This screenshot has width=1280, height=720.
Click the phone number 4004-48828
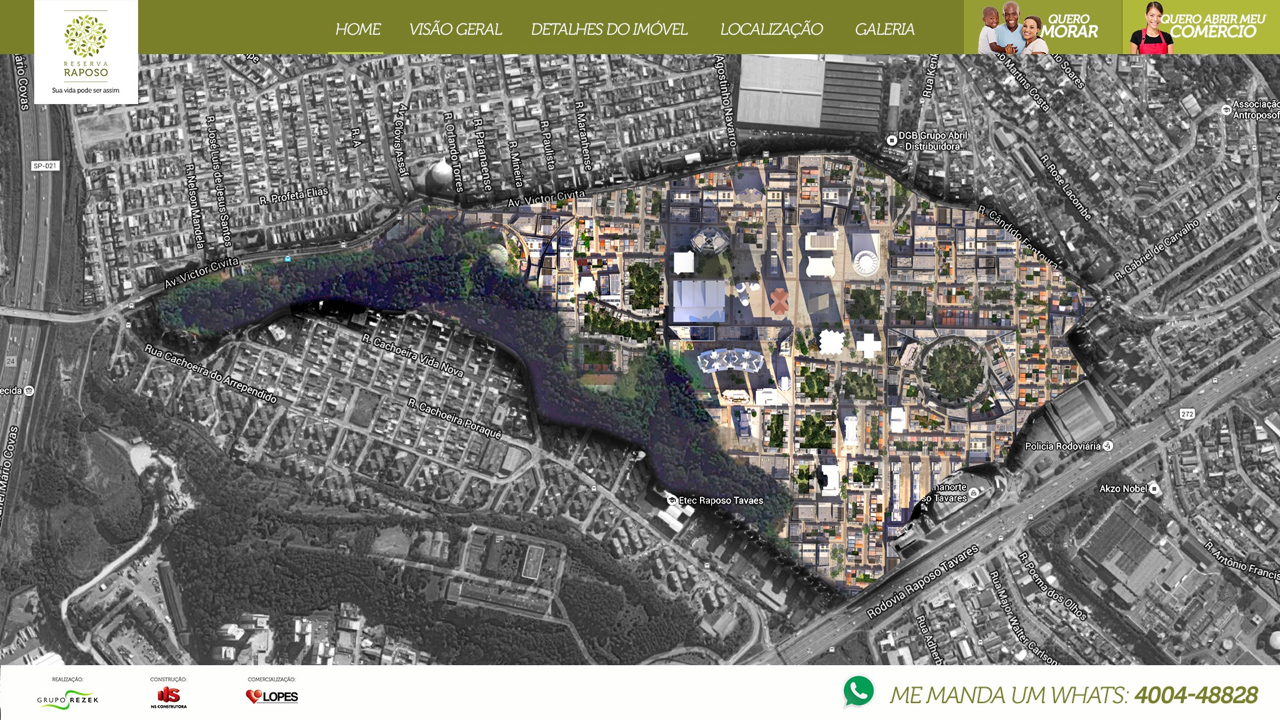tap(1196, 695)
